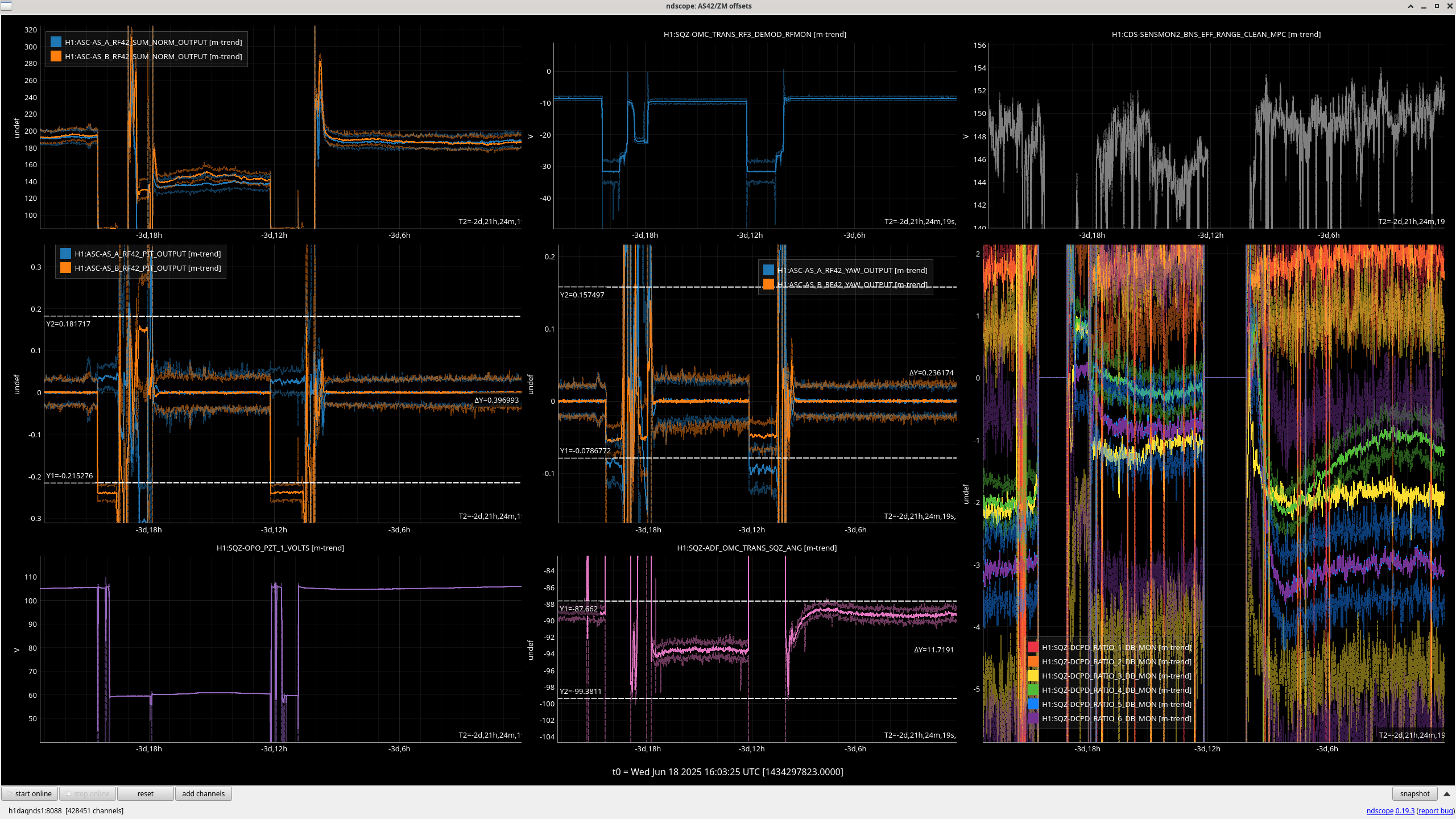Image resolution: width=1456 pixels, height=819 pixels.
Task: Click the start online button
Action: [30, 793]
